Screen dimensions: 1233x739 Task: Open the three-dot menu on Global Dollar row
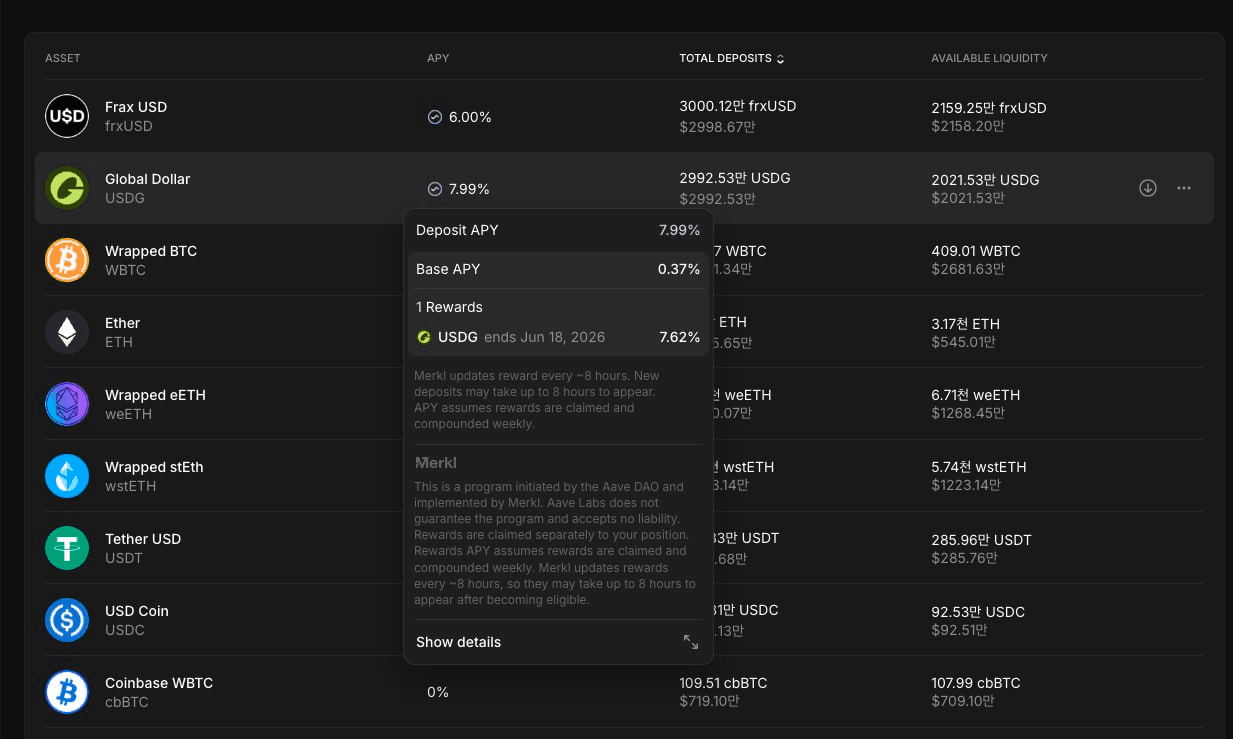1184,188
